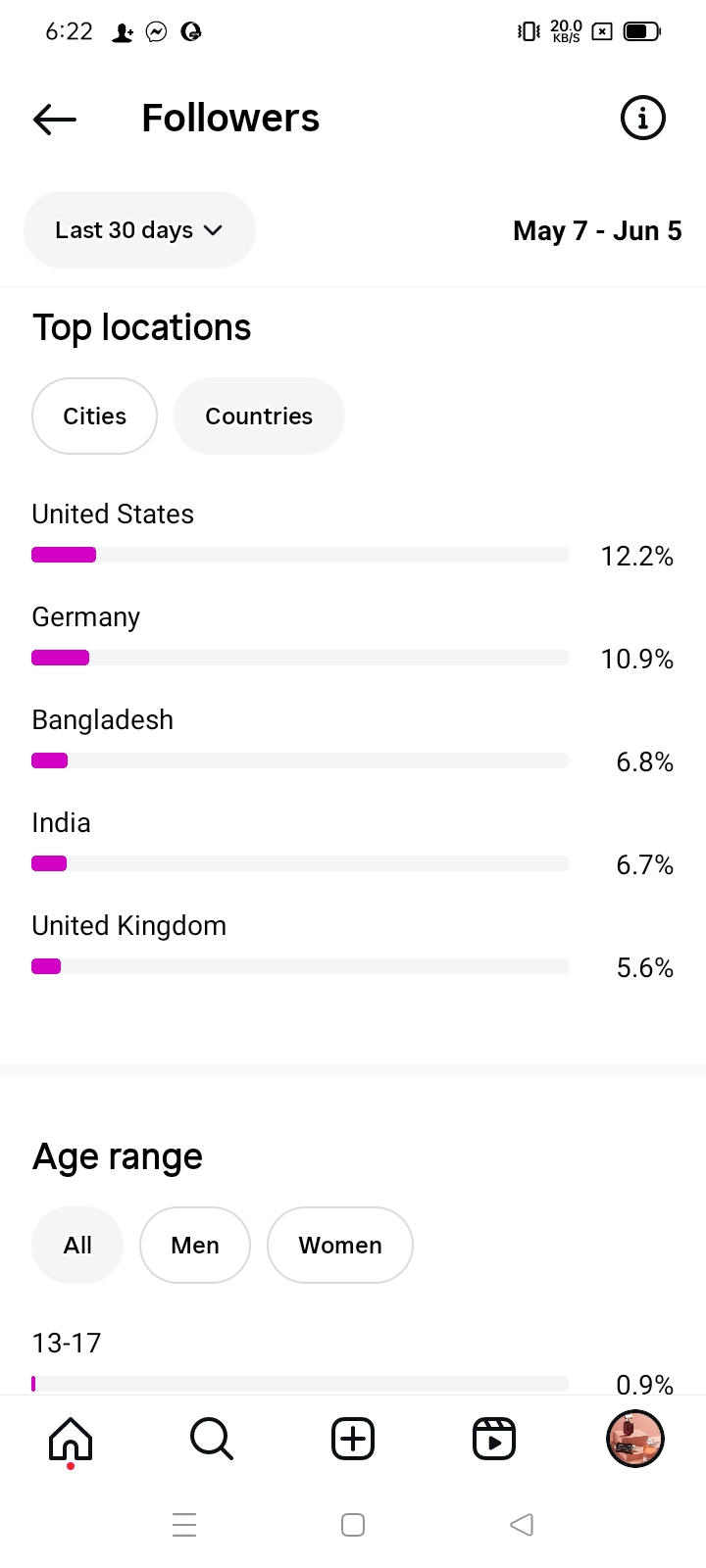Filter age range by Women
706x1568 pixels.
(340, 1246)
